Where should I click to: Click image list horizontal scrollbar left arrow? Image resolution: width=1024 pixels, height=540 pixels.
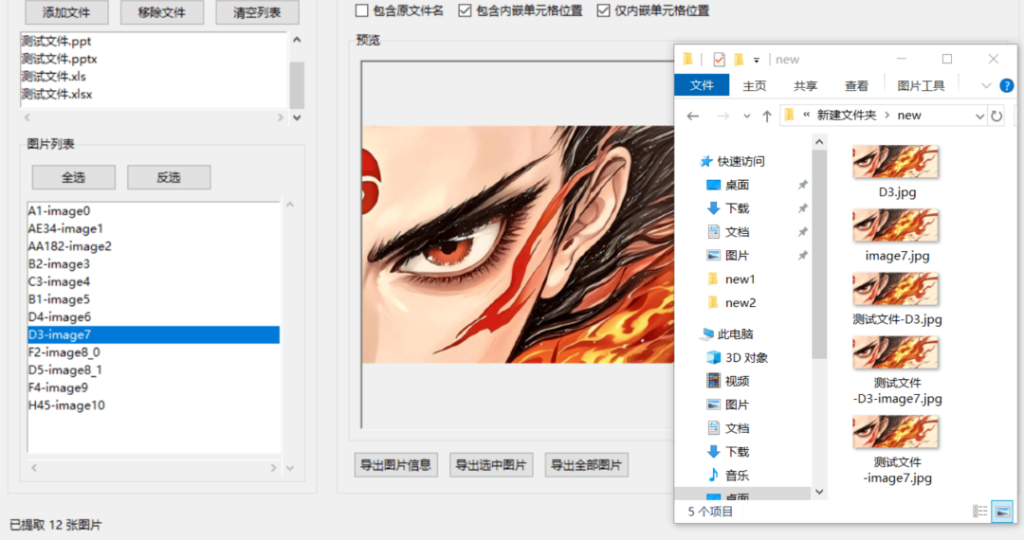pos(34,468)
